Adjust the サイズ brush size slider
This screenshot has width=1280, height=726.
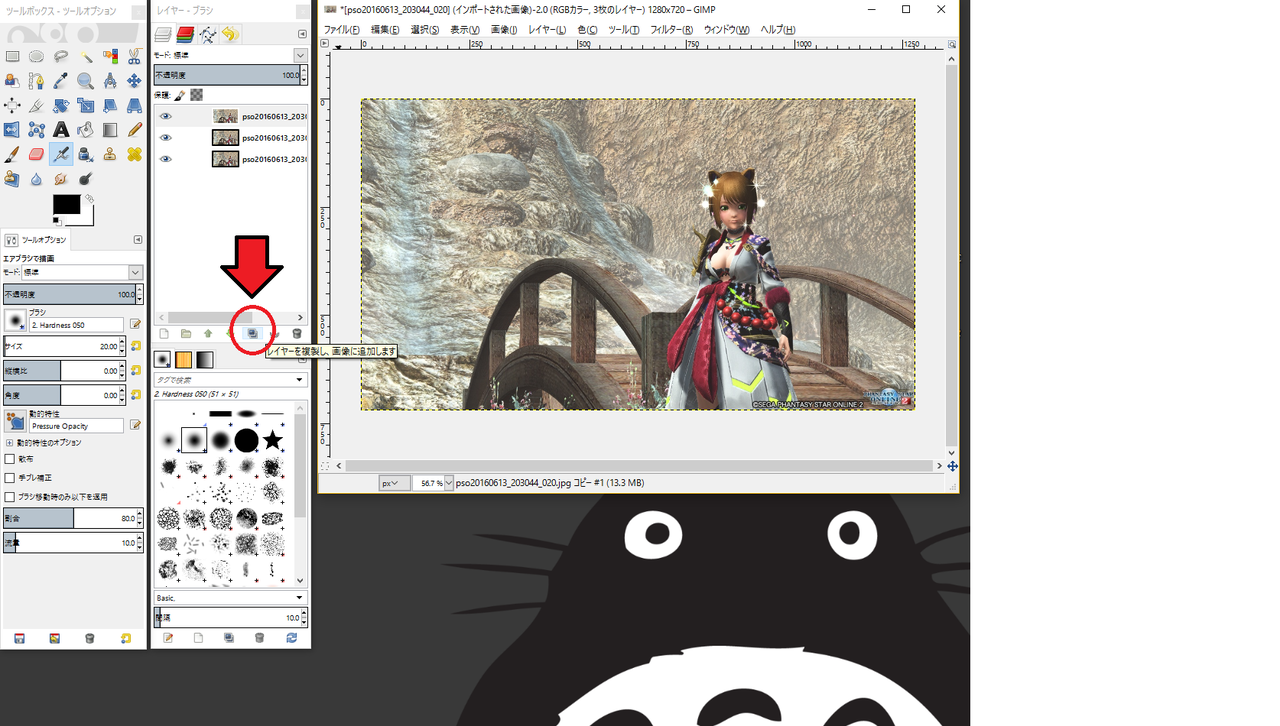tap(62, 346)
